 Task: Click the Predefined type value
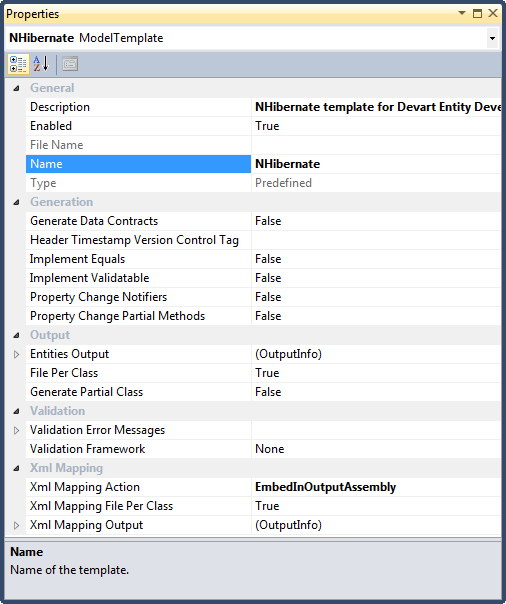[283, 183]
